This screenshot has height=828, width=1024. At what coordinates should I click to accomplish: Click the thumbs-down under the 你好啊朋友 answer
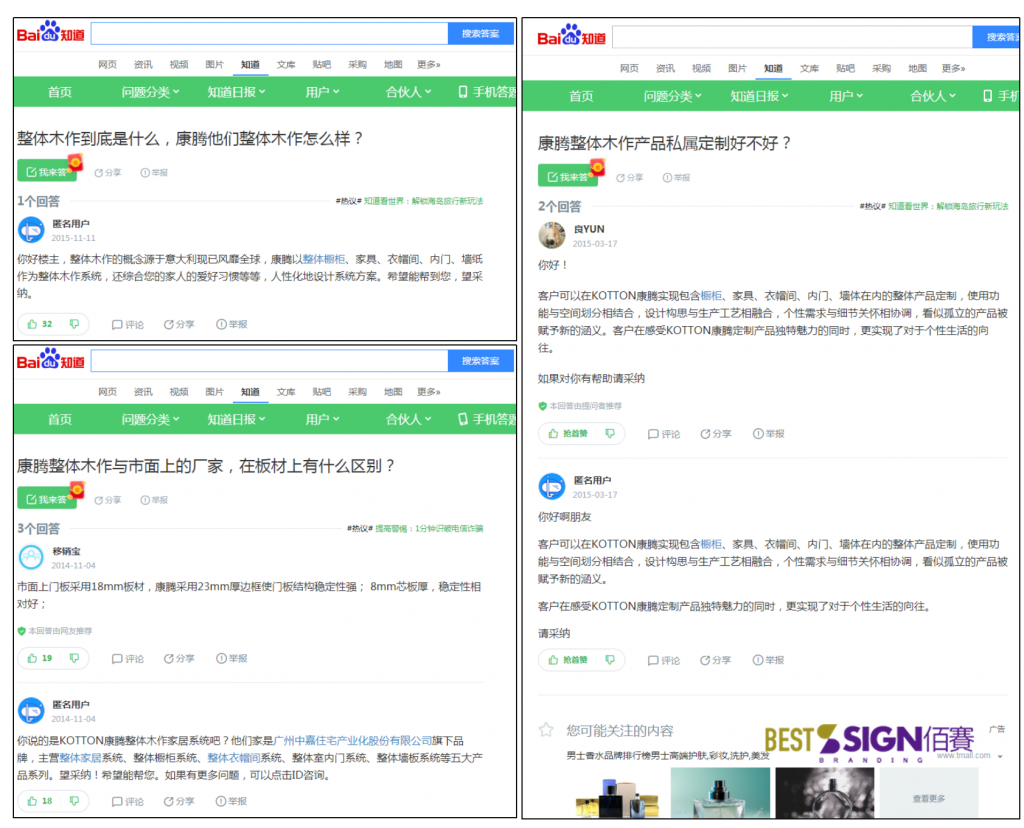coord(610,660)
